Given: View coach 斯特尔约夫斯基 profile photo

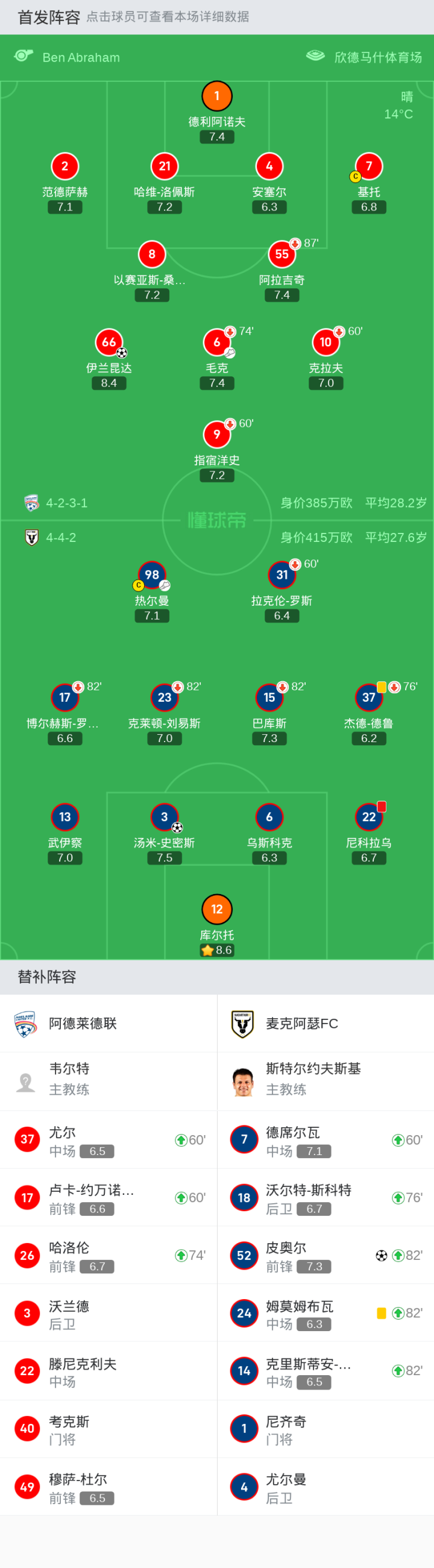Looking at the screenshot, I should click(x=243, y=1082).
